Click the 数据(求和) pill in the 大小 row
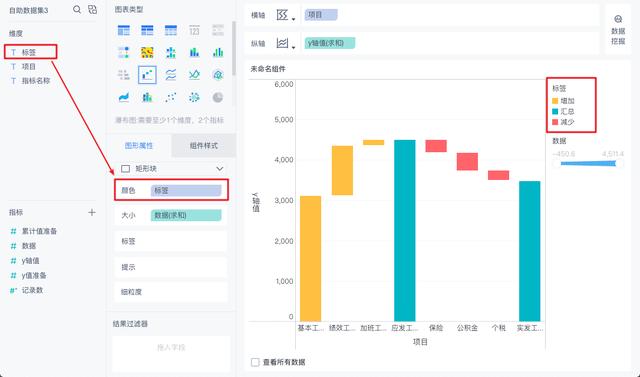640x377 pixels. point(186,215)
